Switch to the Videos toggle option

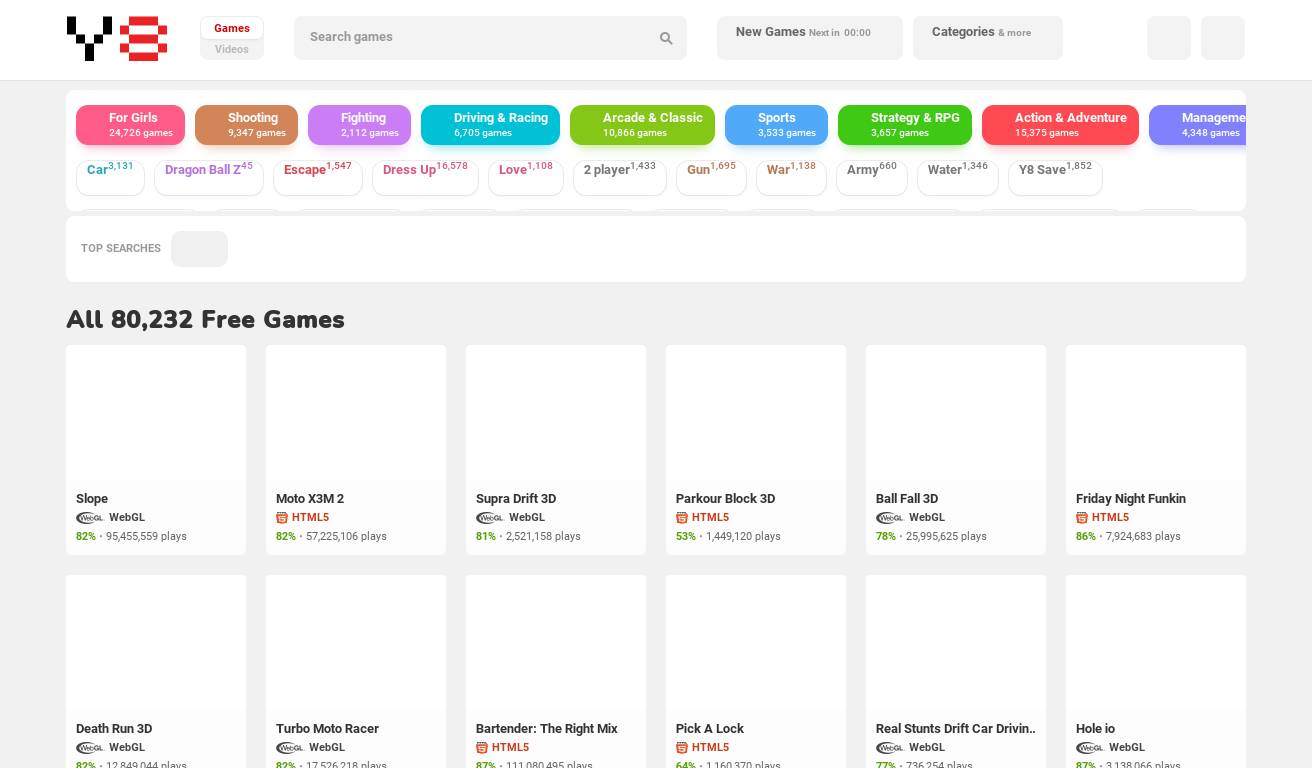coord(232,49)
